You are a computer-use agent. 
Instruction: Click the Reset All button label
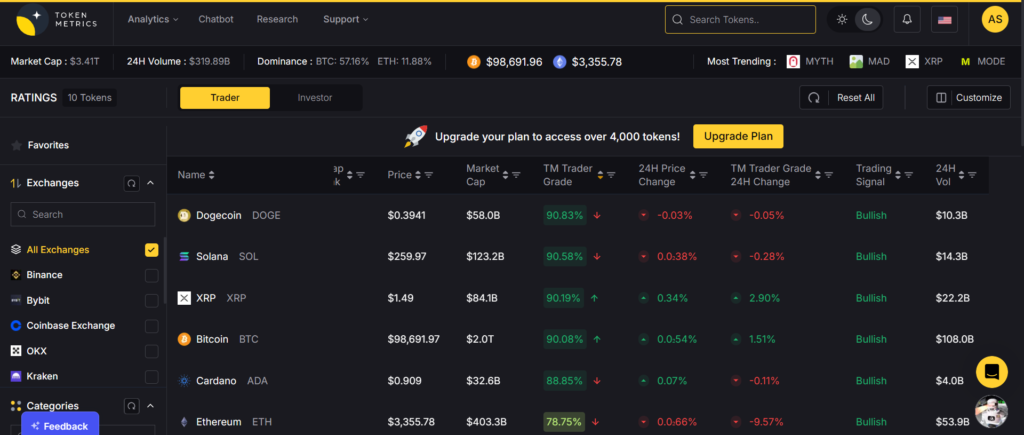coord(856,97)
